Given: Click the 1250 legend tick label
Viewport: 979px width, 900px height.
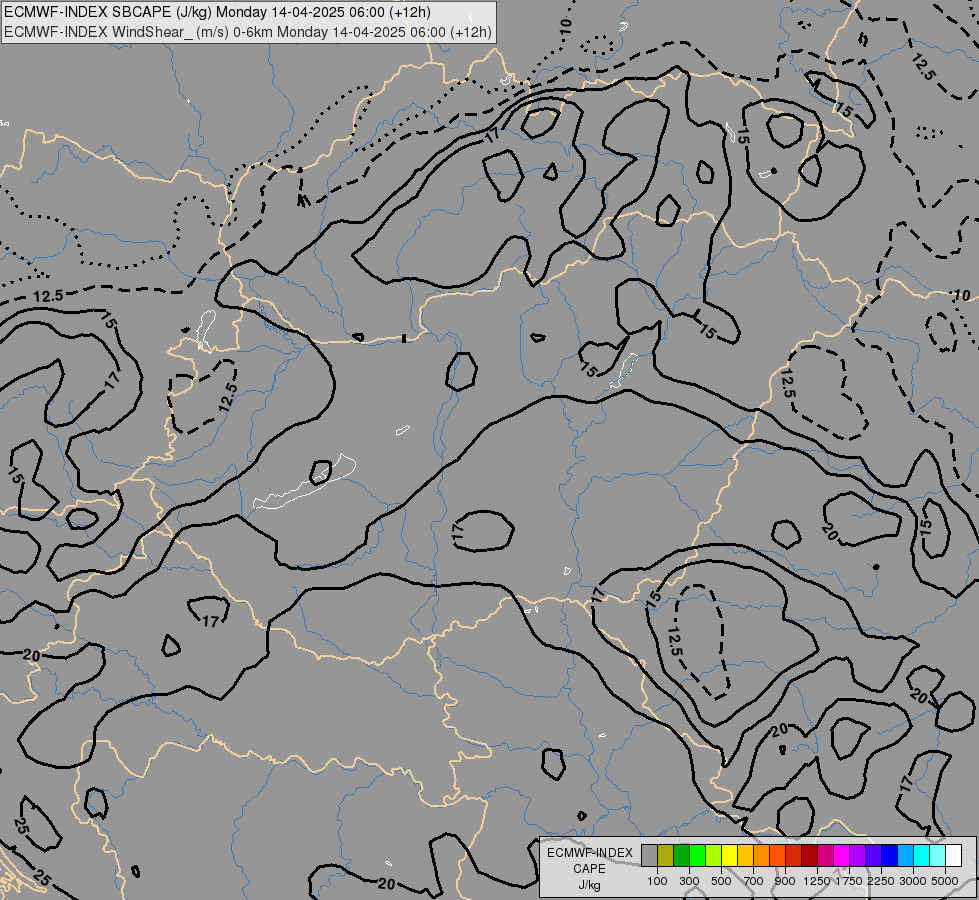Looking at the screenshot, I should 817,881.
